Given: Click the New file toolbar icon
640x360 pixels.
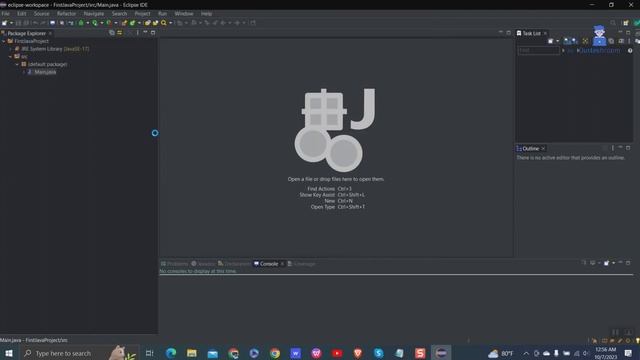Looking at the screenshot, I should (4, 23).
